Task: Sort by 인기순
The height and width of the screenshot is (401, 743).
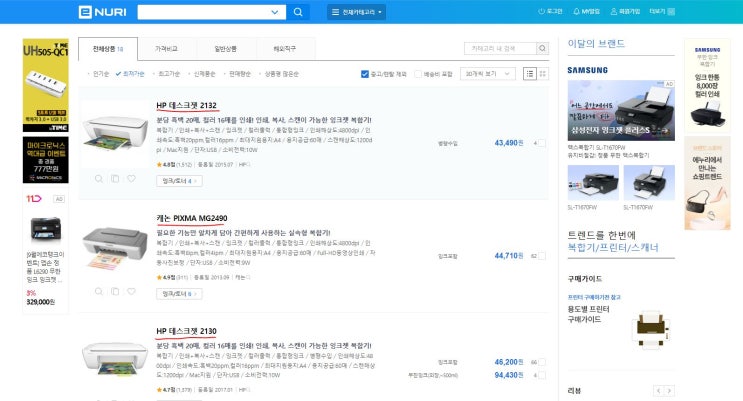Action: coord(99,74)
